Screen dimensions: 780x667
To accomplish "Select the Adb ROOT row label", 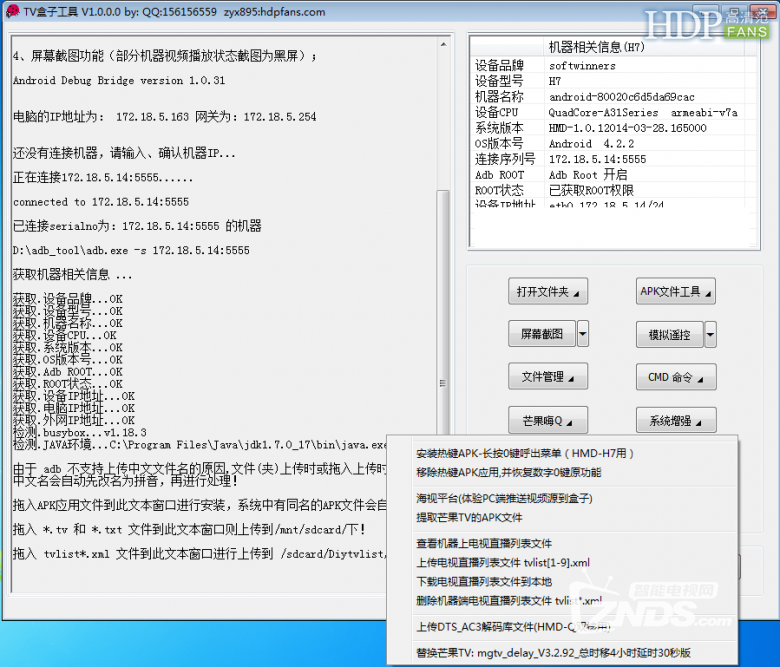I will click(499, 175).
